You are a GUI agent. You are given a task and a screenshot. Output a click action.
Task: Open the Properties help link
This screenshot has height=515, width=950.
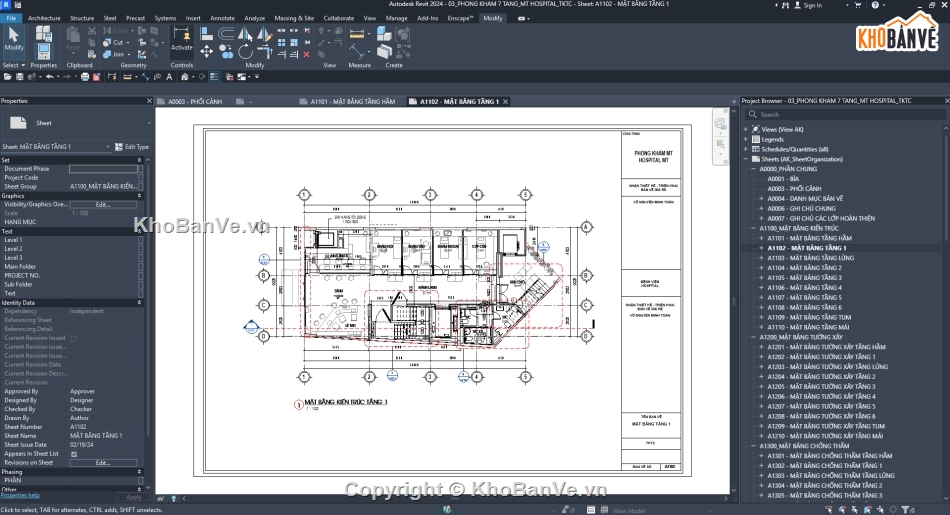tap(19, 495)
